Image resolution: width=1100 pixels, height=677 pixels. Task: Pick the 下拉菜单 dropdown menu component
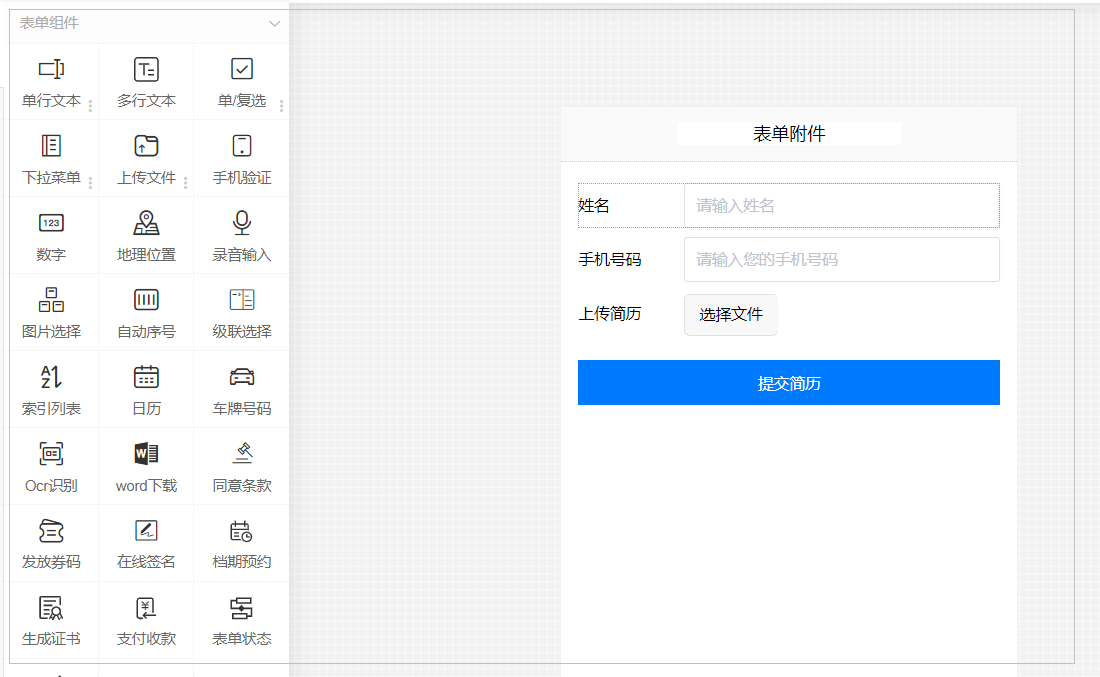[x=51, y=159]
